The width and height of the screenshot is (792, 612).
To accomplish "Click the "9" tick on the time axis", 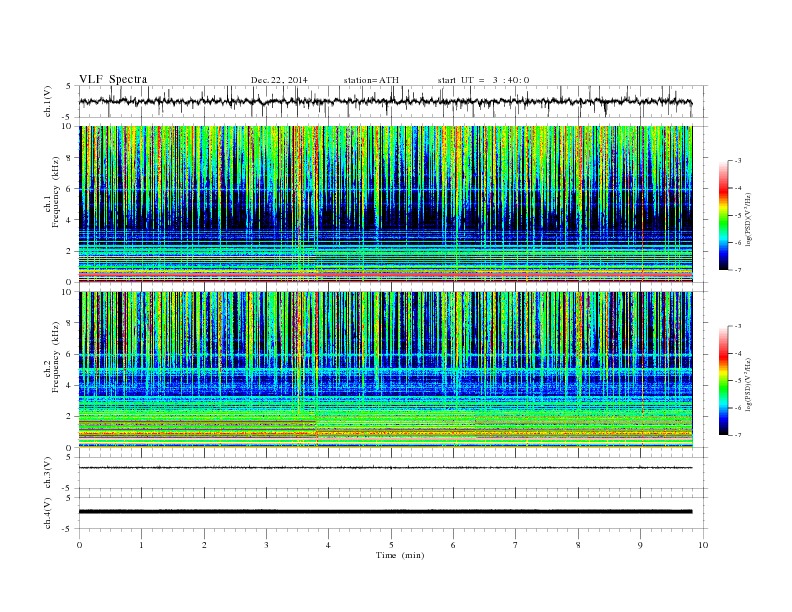I will (x=640, y=545).
